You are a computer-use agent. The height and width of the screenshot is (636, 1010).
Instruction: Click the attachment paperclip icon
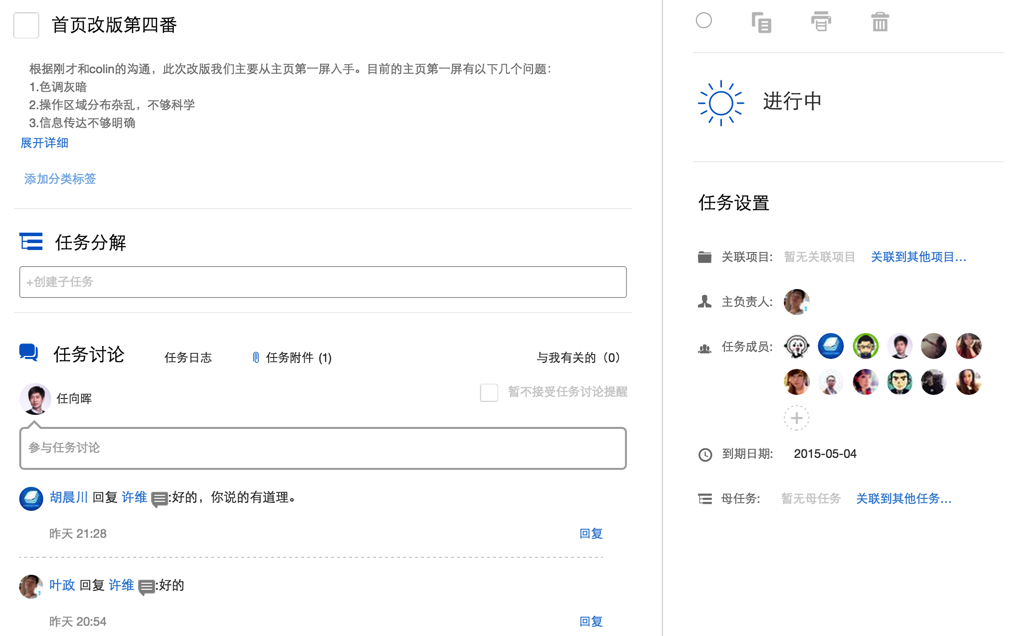(255, 358)
